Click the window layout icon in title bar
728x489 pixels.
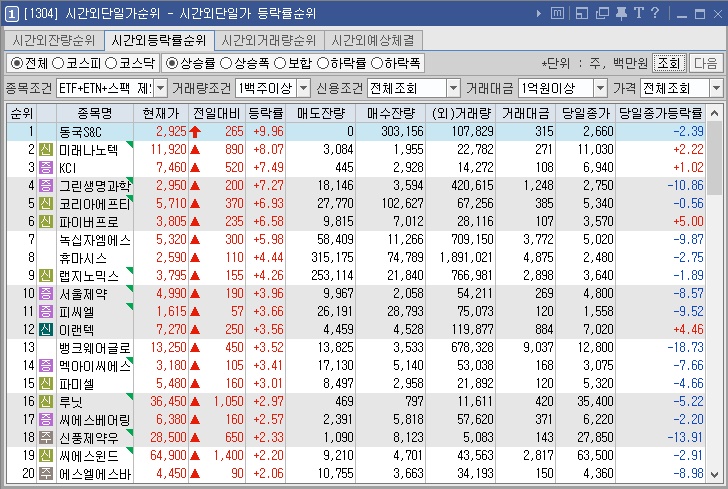581,13
